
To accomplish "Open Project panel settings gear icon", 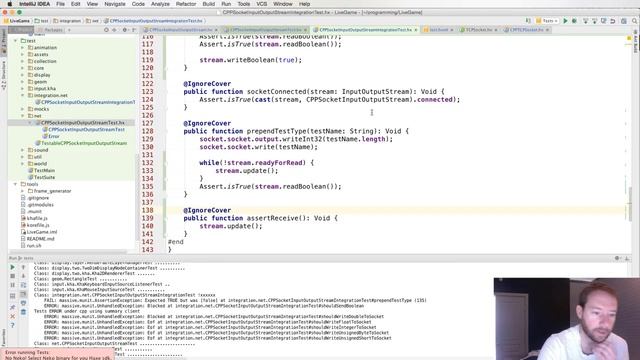I will pos(125,30).
